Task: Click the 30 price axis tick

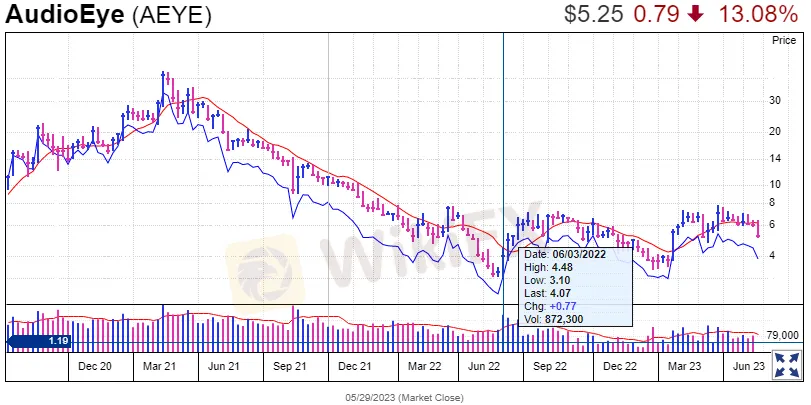Action: pos(775,100)
